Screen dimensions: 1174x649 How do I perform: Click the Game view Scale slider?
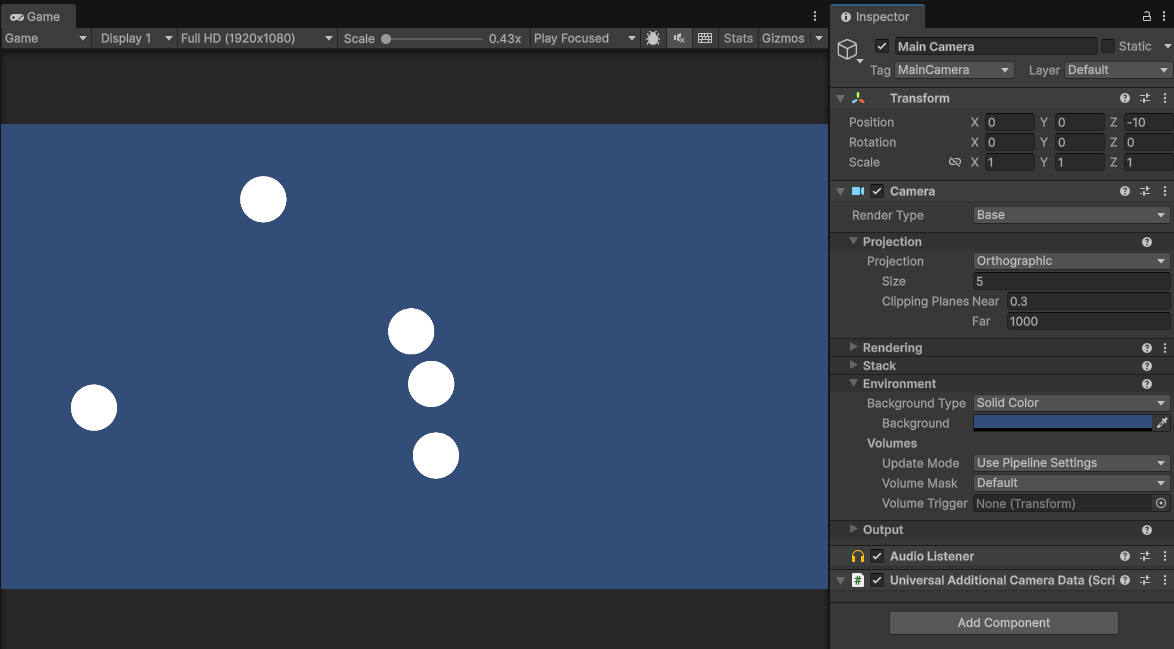click(x=432, y=38)
